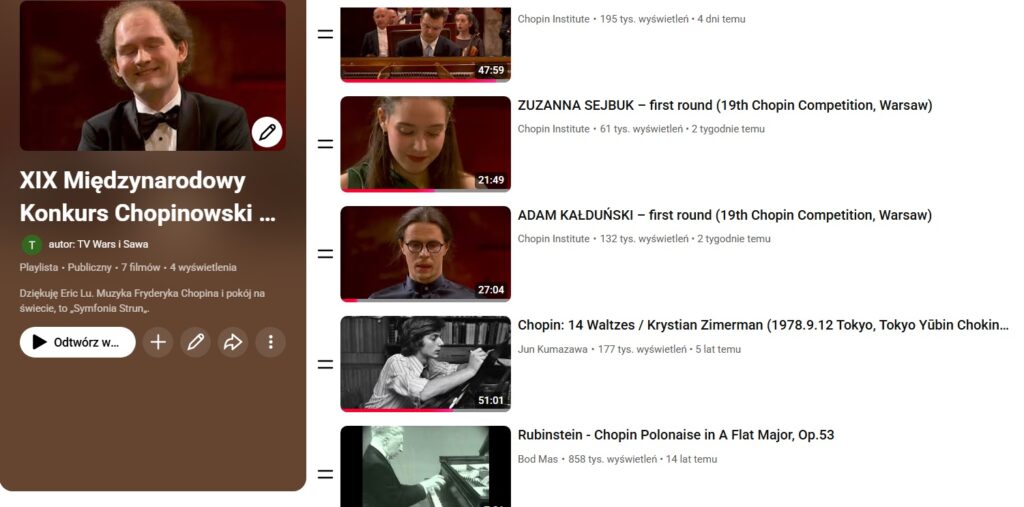Click the add (plus) icon in playlist panel
The height and width of the screenshot is (507, 1024).
(x=158, y=342)
